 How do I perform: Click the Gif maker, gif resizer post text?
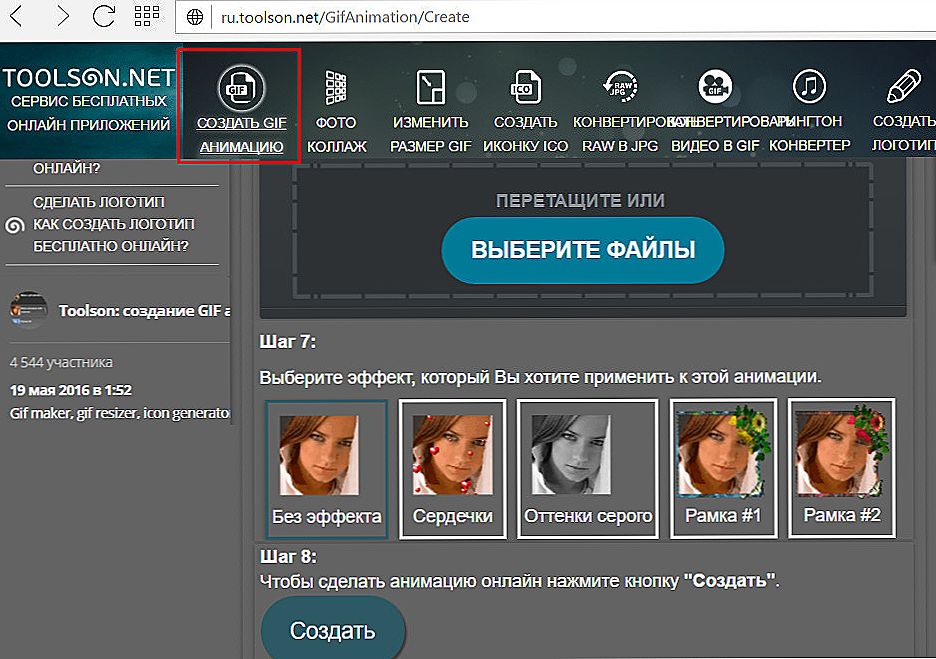click(x=119, y=413)
